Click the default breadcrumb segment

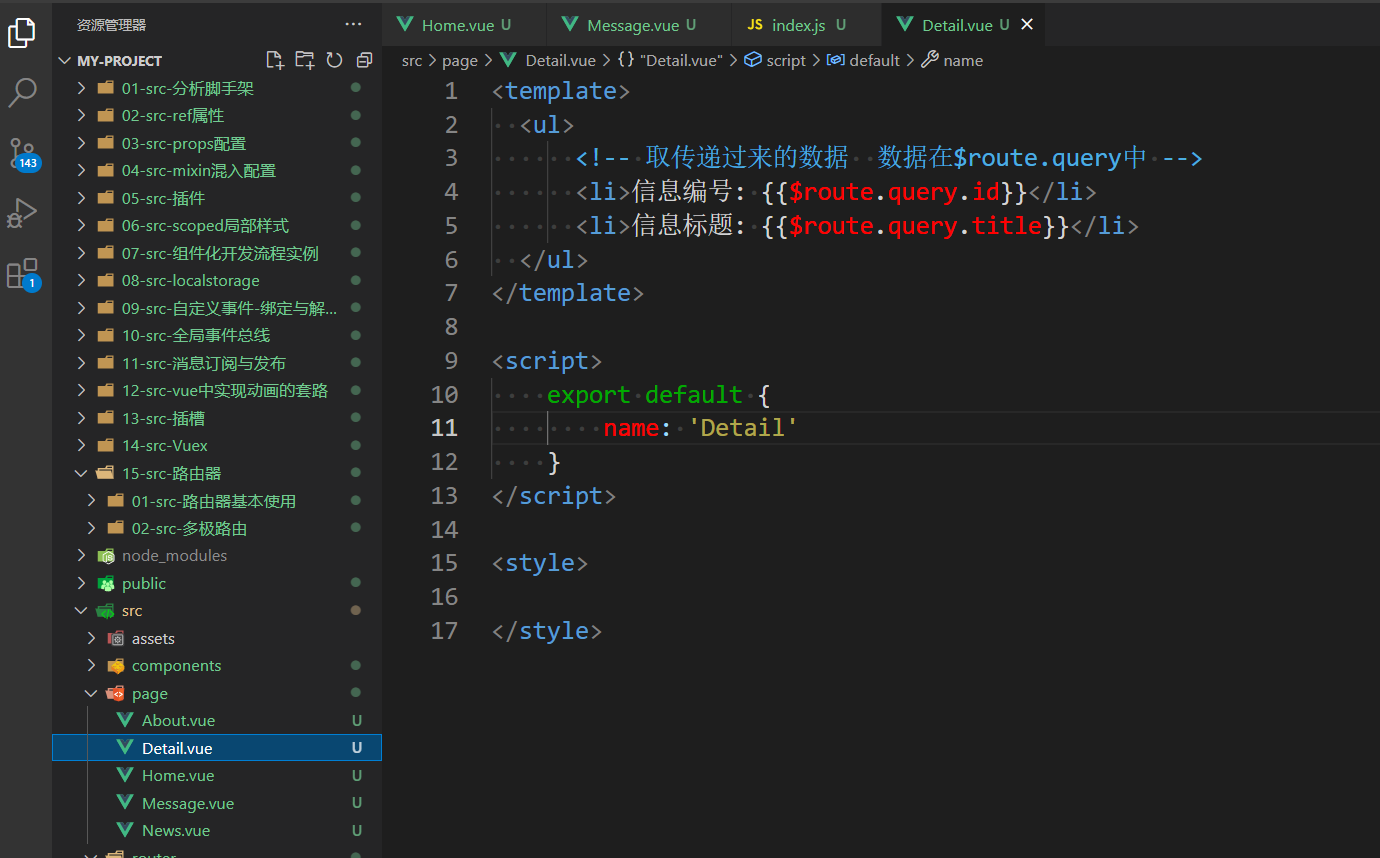[x=863, y=60]
